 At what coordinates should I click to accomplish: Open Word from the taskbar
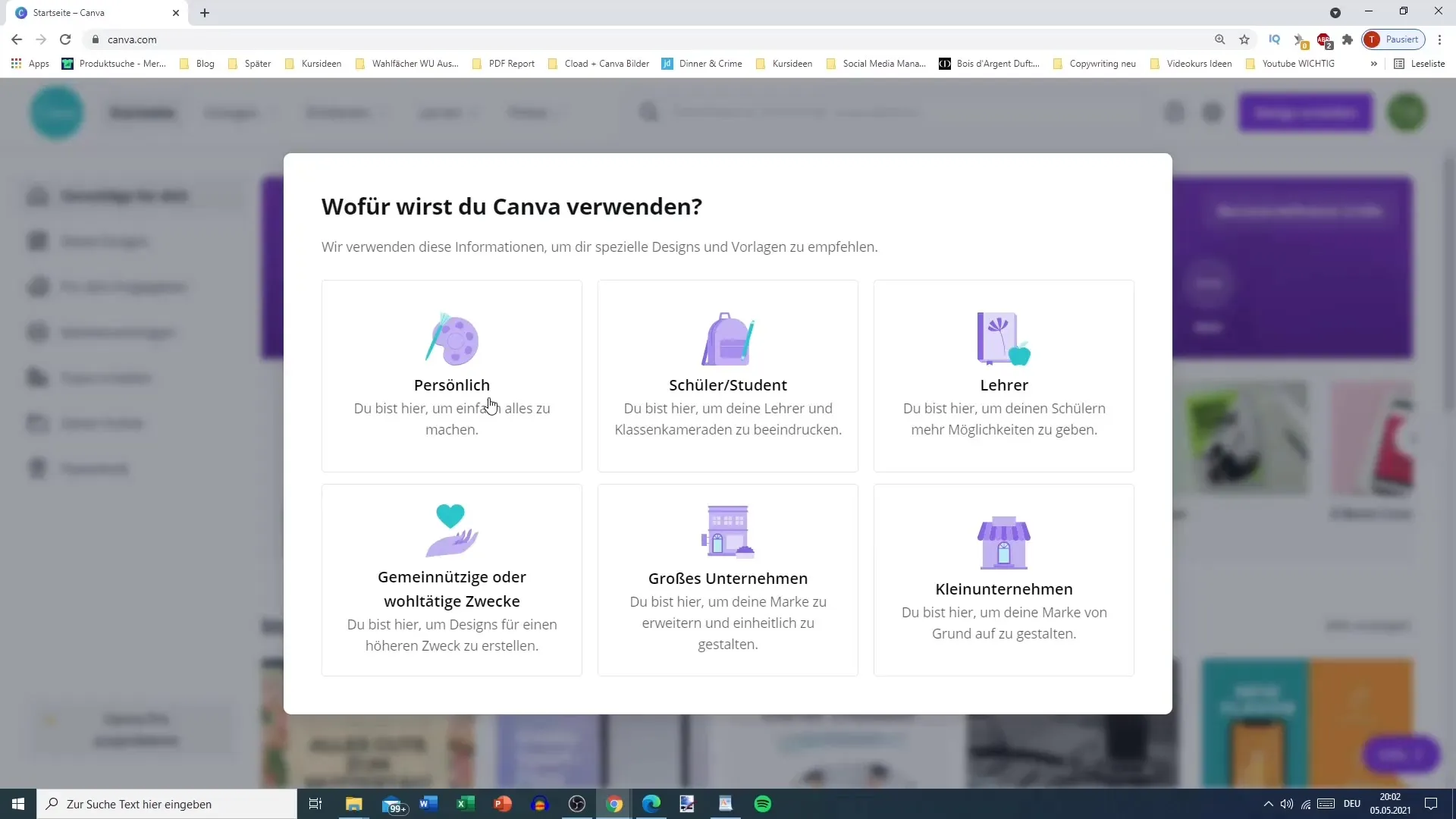[x=428, y=804]
